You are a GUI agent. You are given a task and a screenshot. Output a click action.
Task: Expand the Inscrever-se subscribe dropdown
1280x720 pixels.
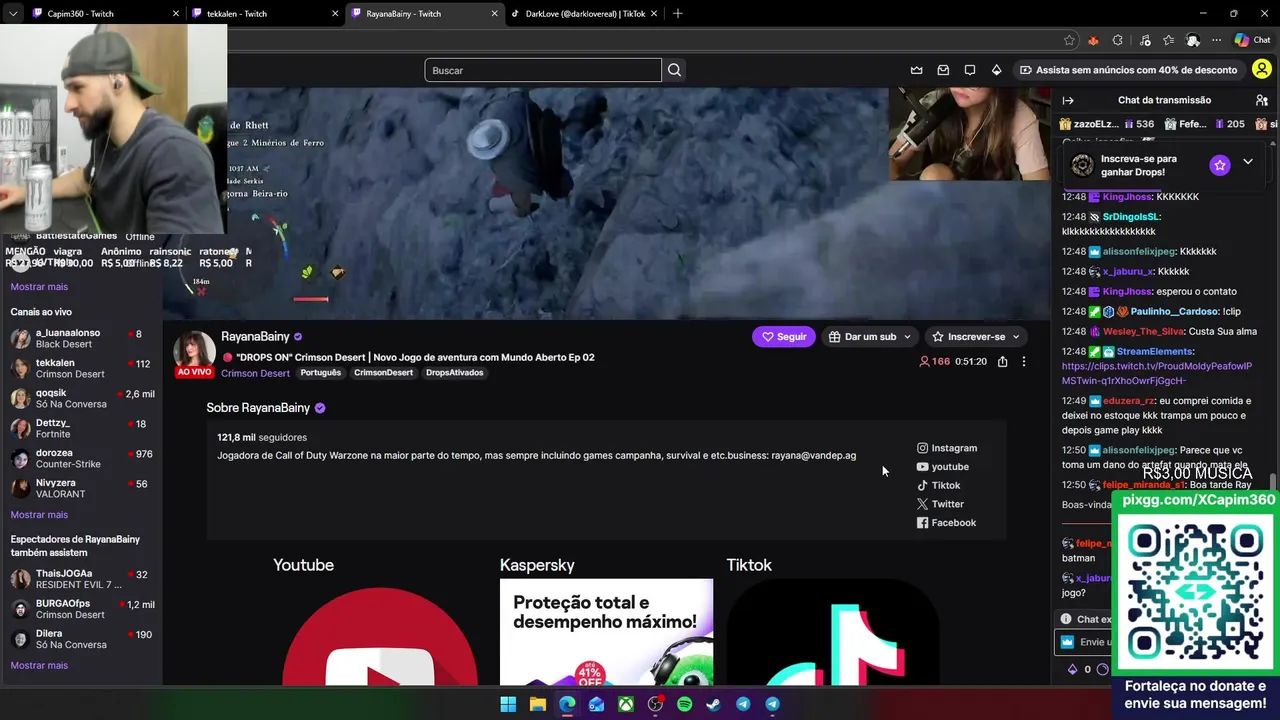[975, 337]
